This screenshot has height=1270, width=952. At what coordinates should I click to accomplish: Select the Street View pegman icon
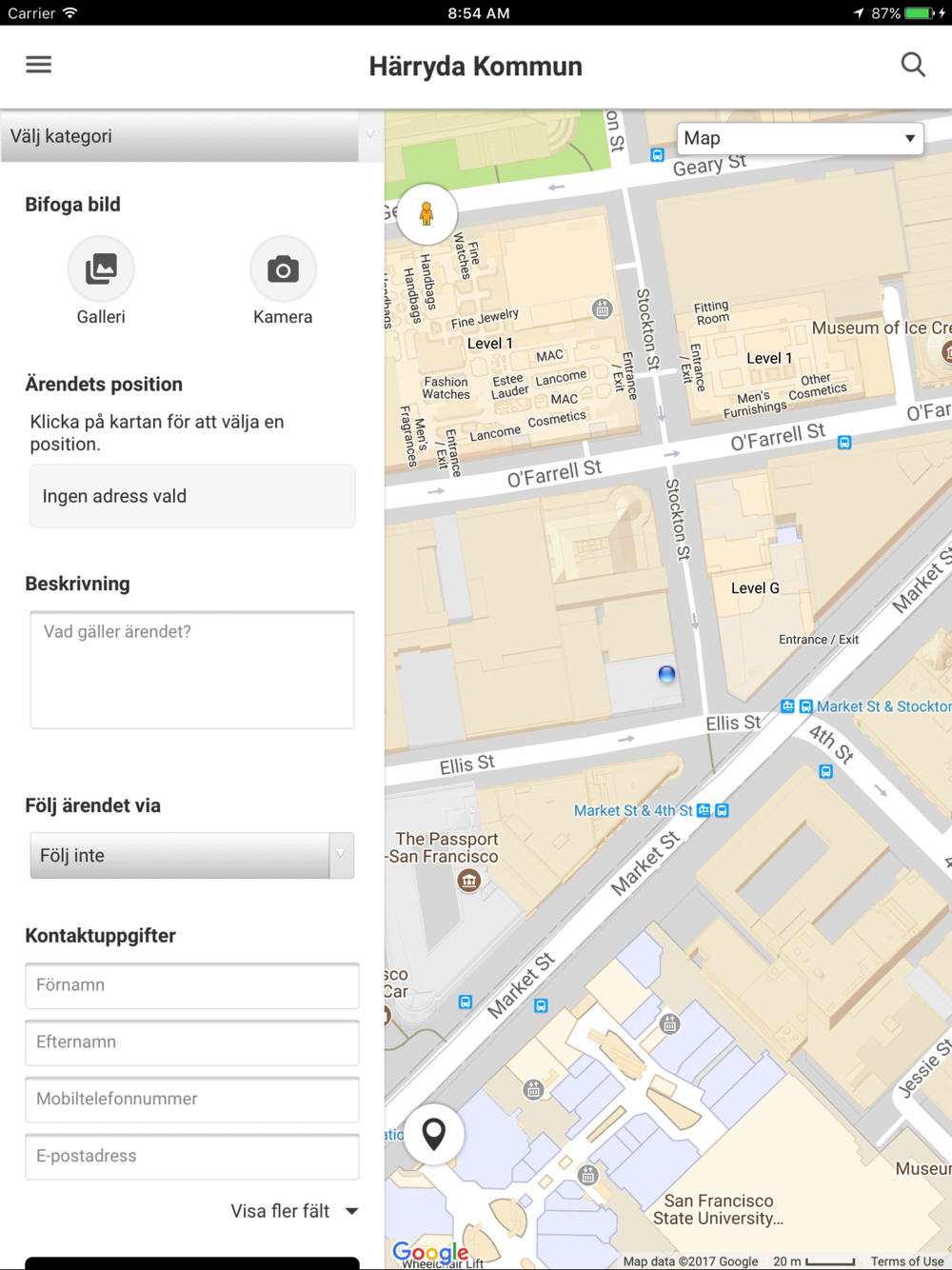pos(426,213)
